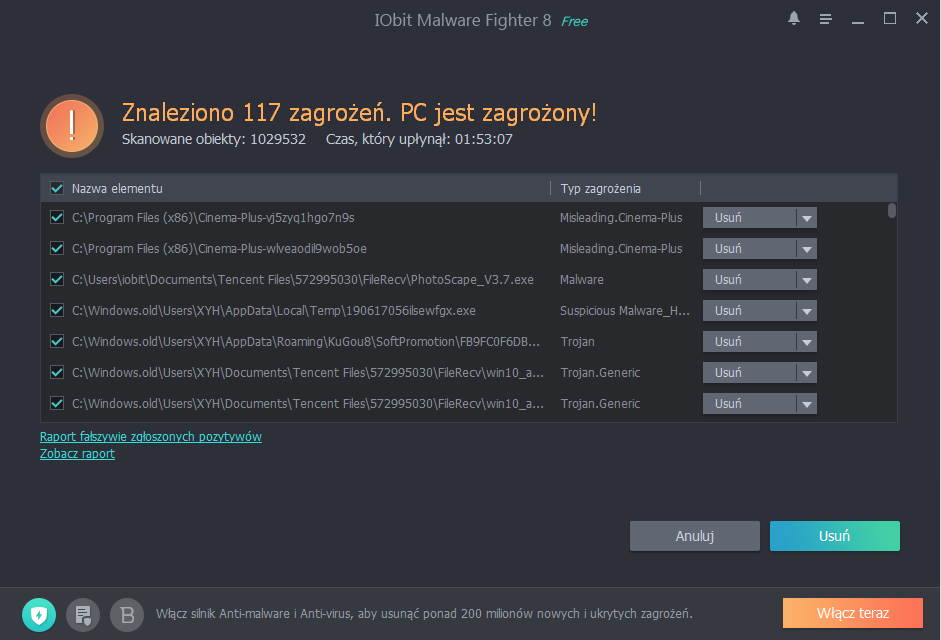Uncheck the 190617056ilsewfgx.exe row checkbox
The height and width of the screenshot is (640, 941).
click(57, 310)
